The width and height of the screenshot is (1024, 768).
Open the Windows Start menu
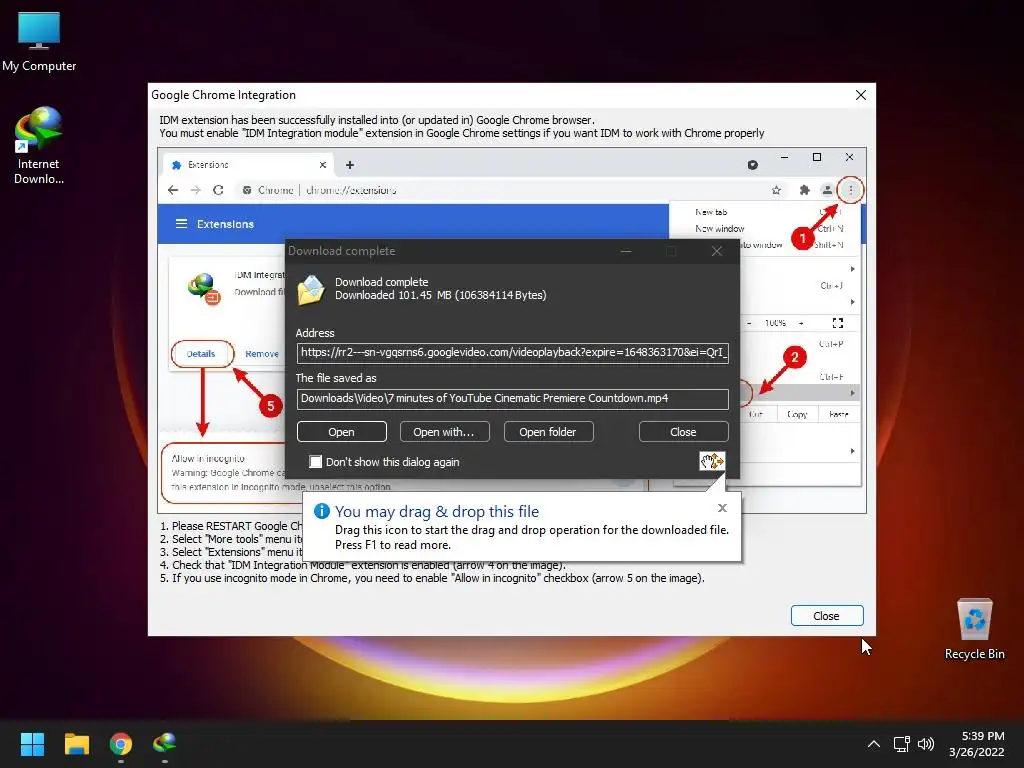coord(33,744)
